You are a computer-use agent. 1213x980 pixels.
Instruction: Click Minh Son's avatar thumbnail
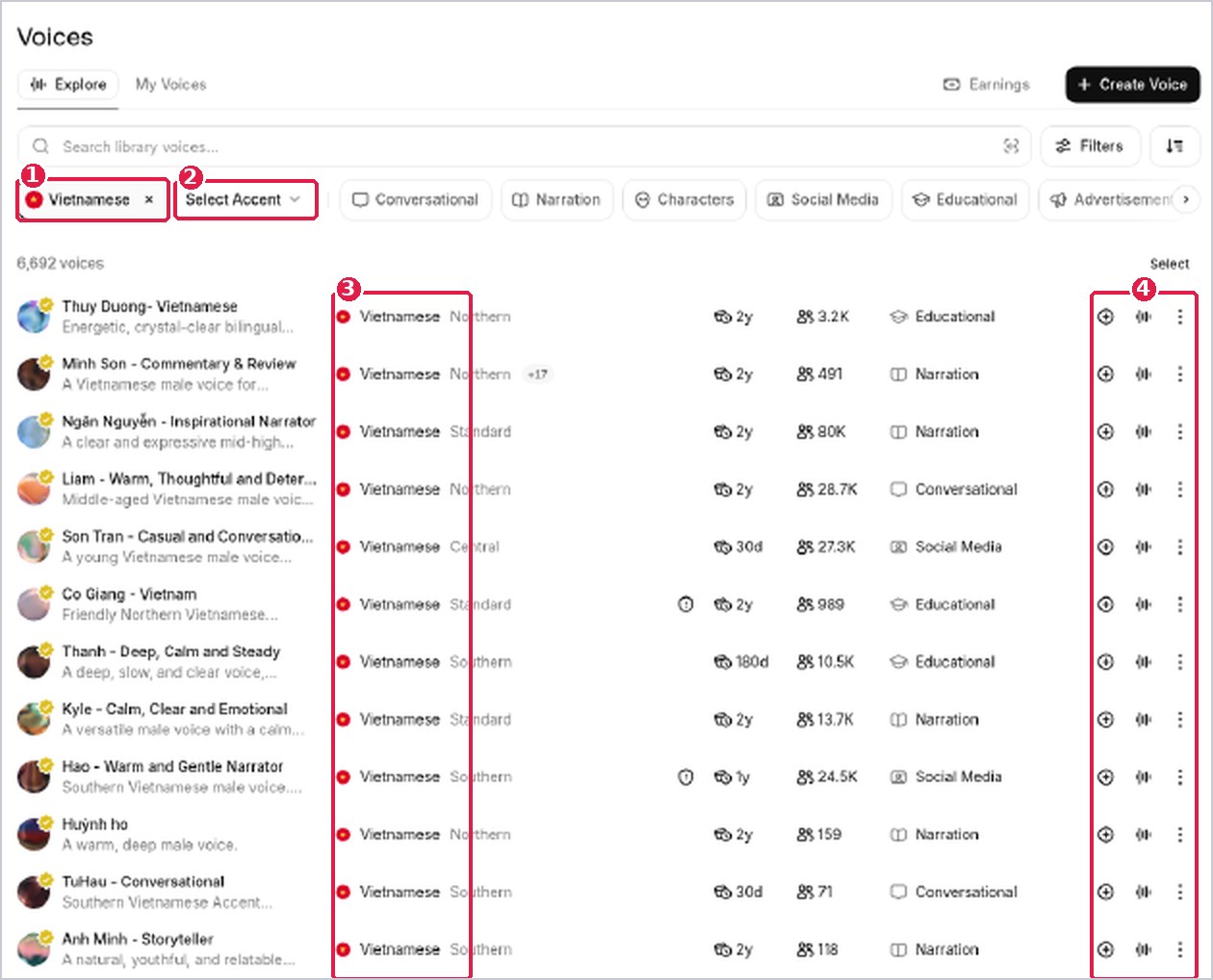[x=34, y=374]
